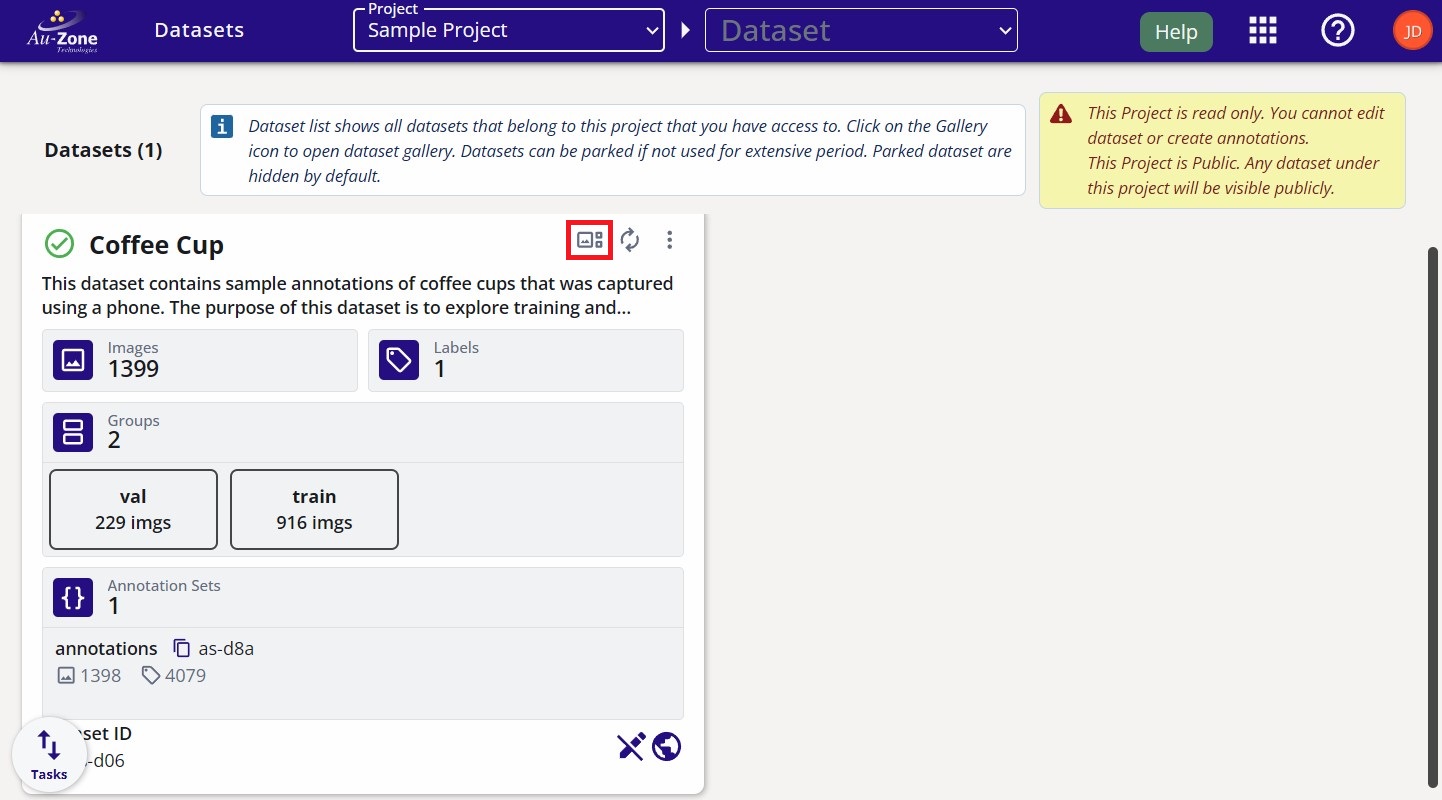
Task: Refresh the Coffee Cup dataset
Action: pos(630,240)
